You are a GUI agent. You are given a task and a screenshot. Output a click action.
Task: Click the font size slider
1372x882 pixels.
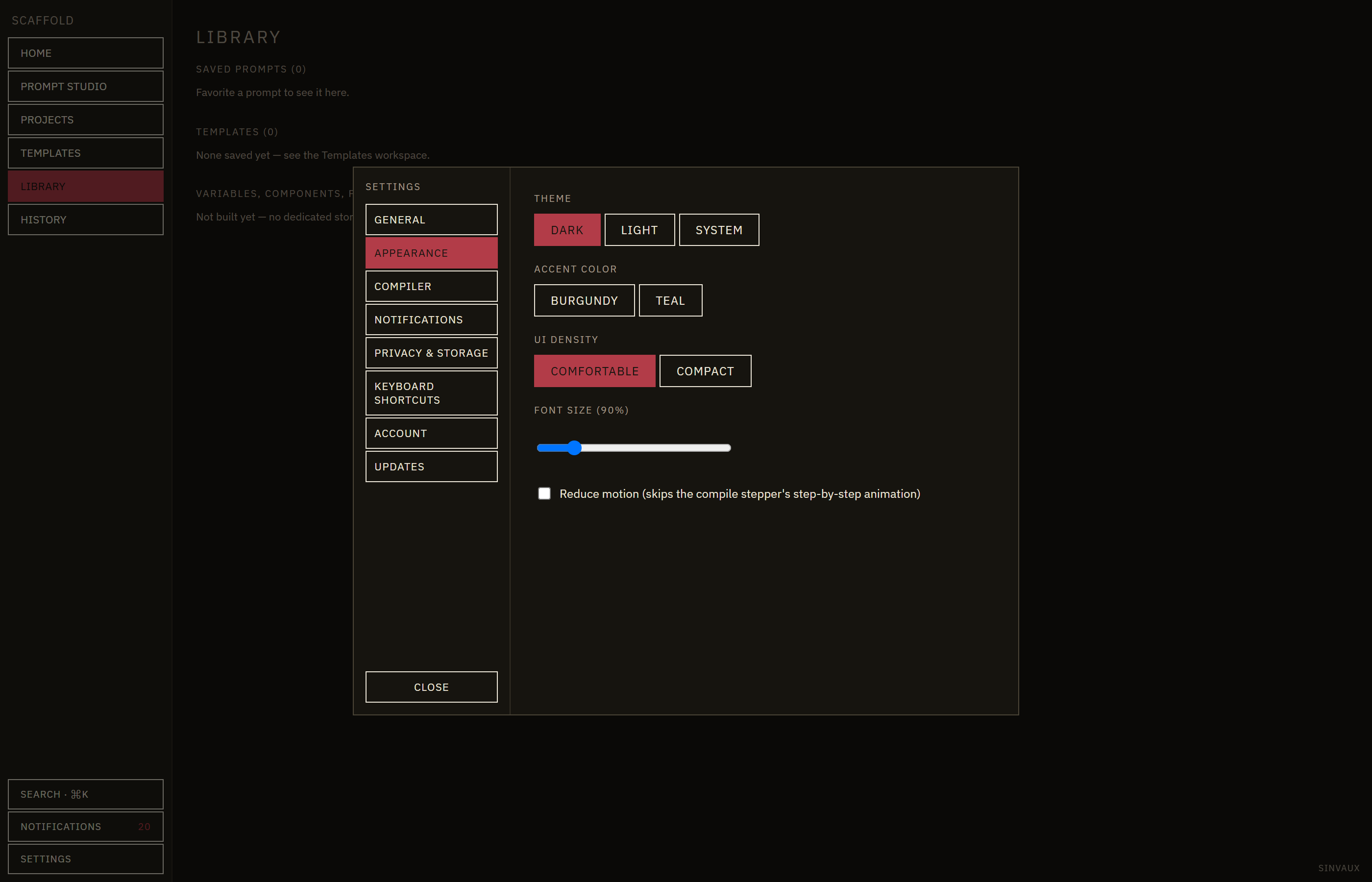coord(633,448)
